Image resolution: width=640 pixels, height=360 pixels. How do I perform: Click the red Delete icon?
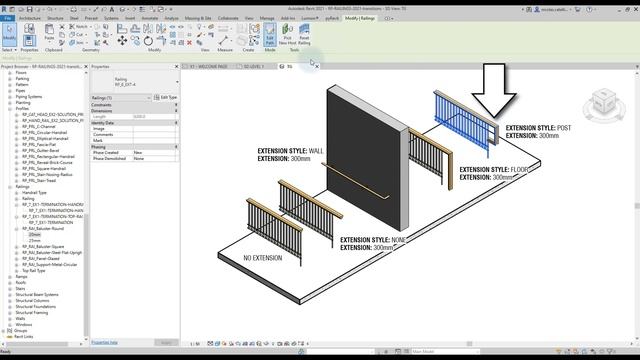coord(189,42)
